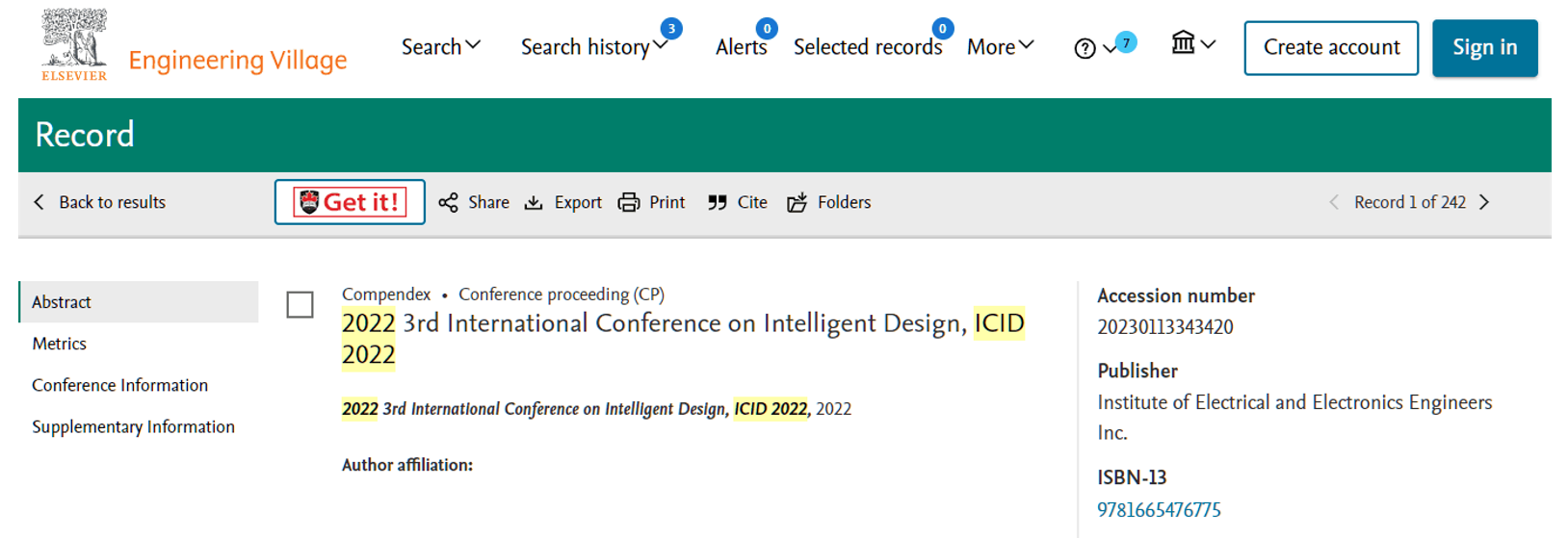Click the Sign in button
The width and height of the screenshot is (1568, 538).
(x=1484, y=48)
